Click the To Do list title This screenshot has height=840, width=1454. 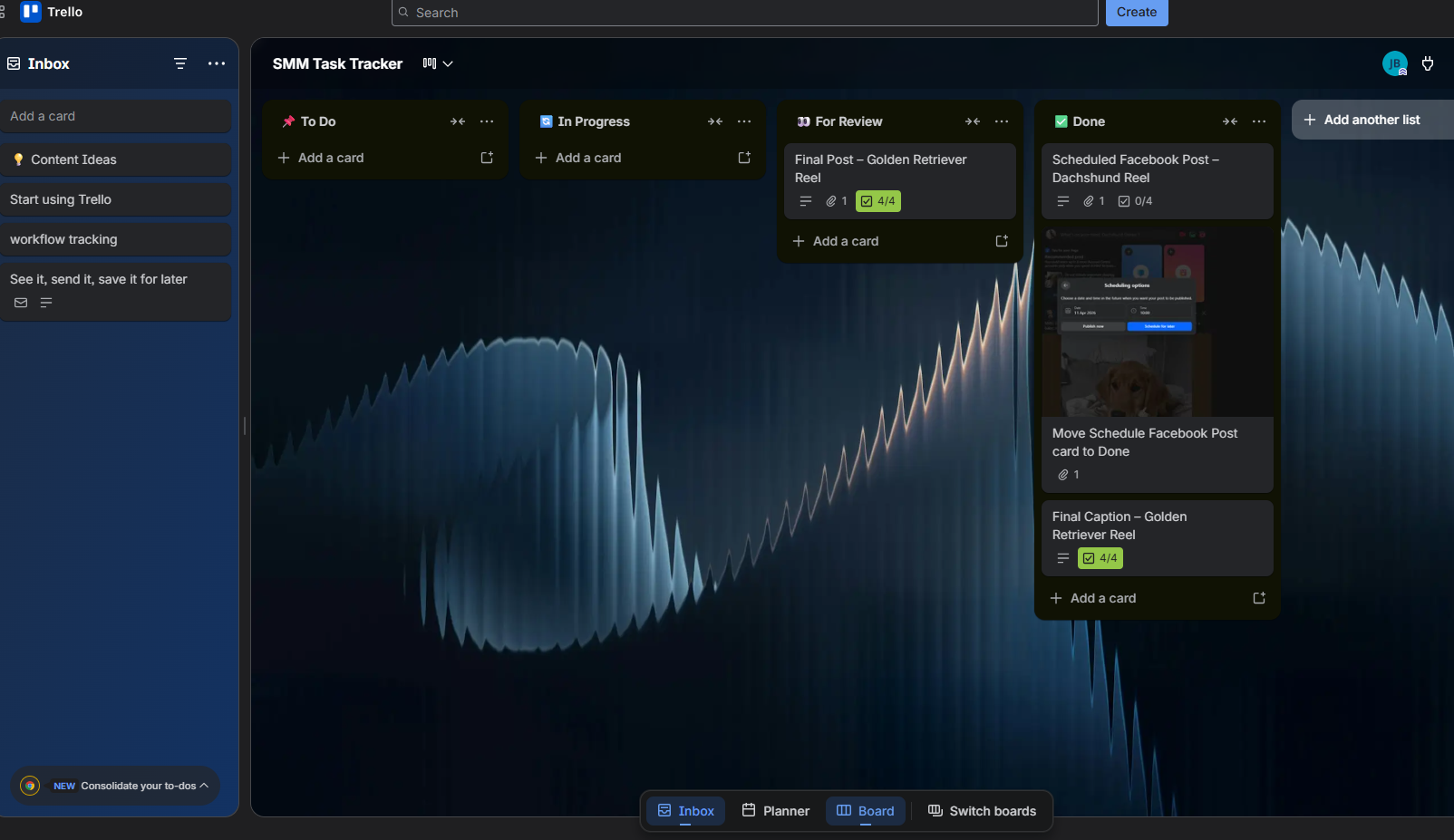[x=318, y=121]
